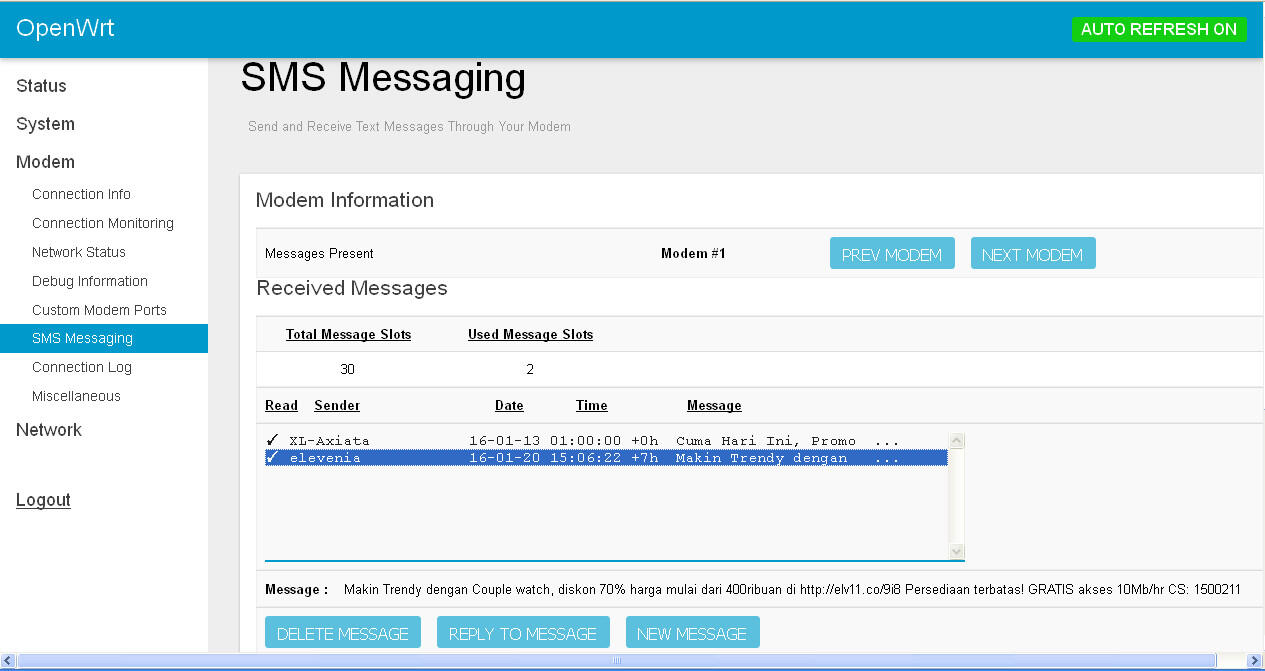Toggle AUTO REFRESH off
This screenshot has height=671, width=1265.
[1159, 29]
